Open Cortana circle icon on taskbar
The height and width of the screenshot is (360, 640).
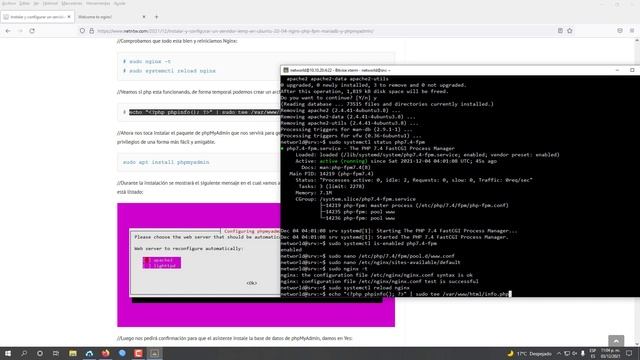[x=40, y=353]
